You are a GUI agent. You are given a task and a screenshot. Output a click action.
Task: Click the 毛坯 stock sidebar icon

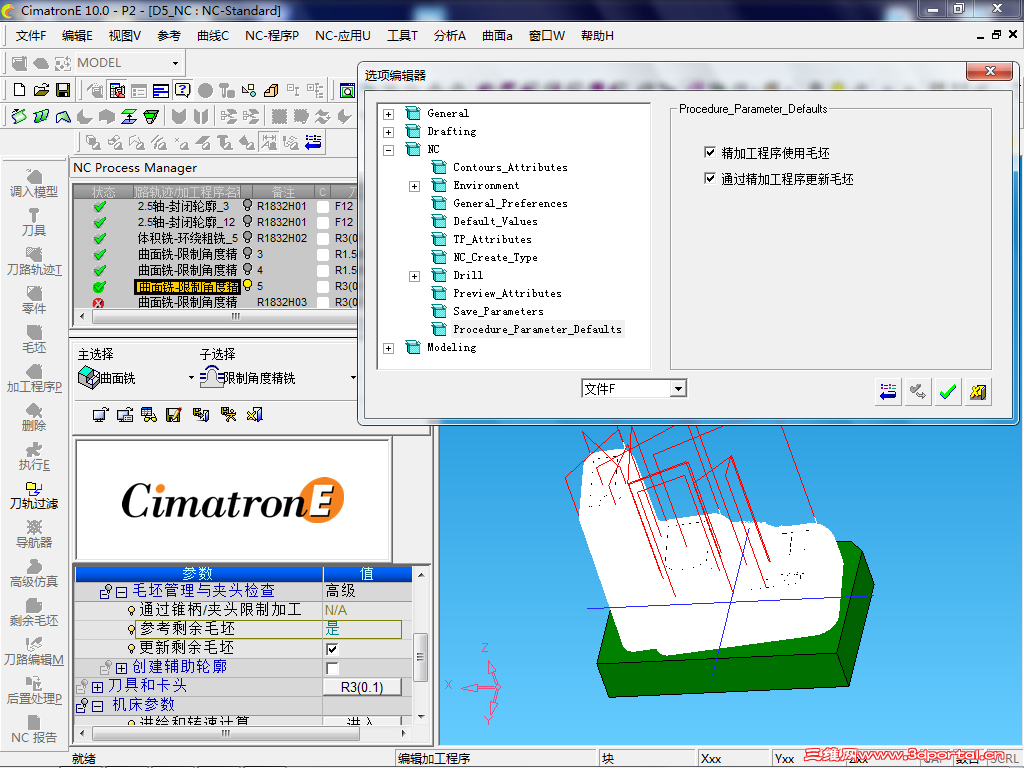[34, 340]
